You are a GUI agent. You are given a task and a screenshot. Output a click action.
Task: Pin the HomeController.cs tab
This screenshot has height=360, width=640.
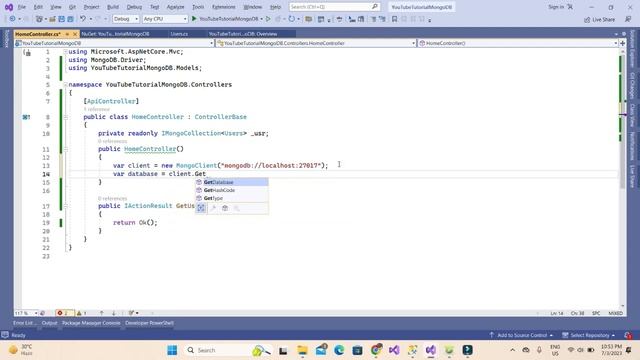pyautogui.click(x=67, y=34)
